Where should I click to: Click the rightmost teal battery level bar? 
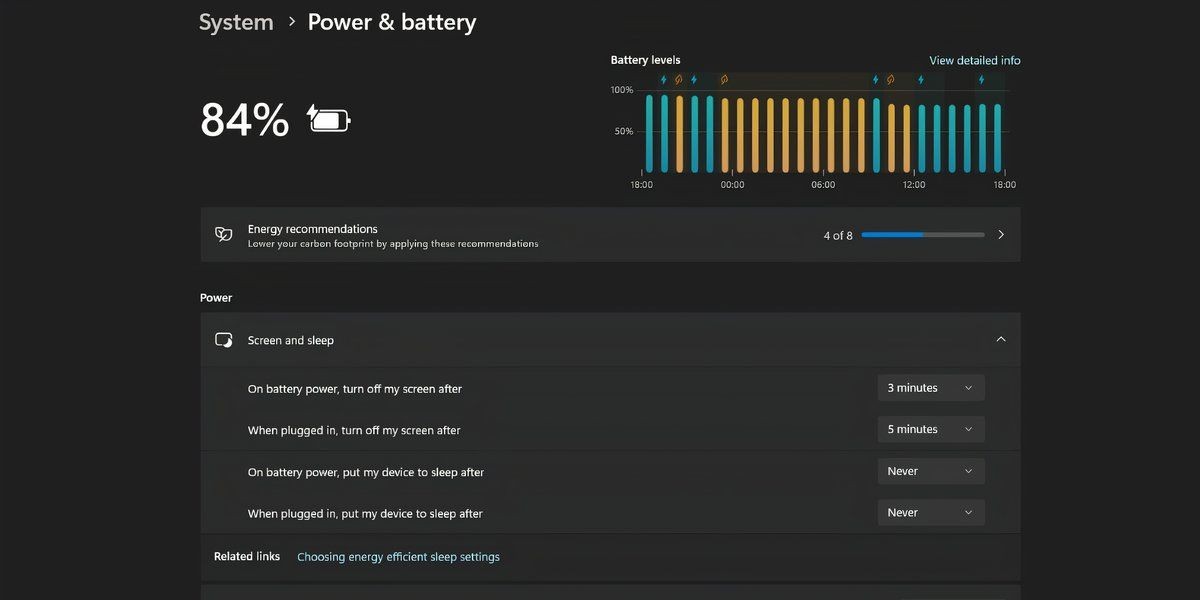pos(997,138)
